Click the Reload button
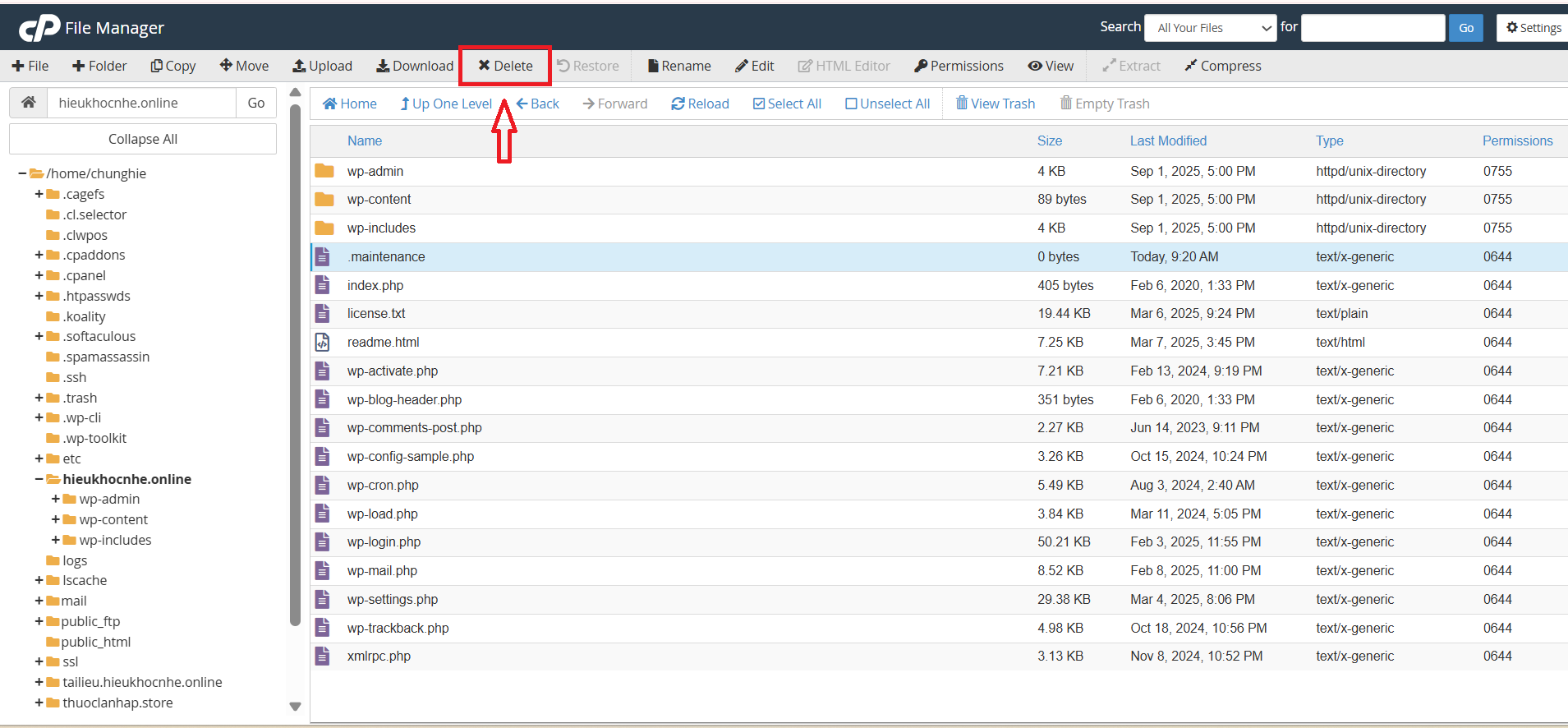 click(x=700, y=104)
